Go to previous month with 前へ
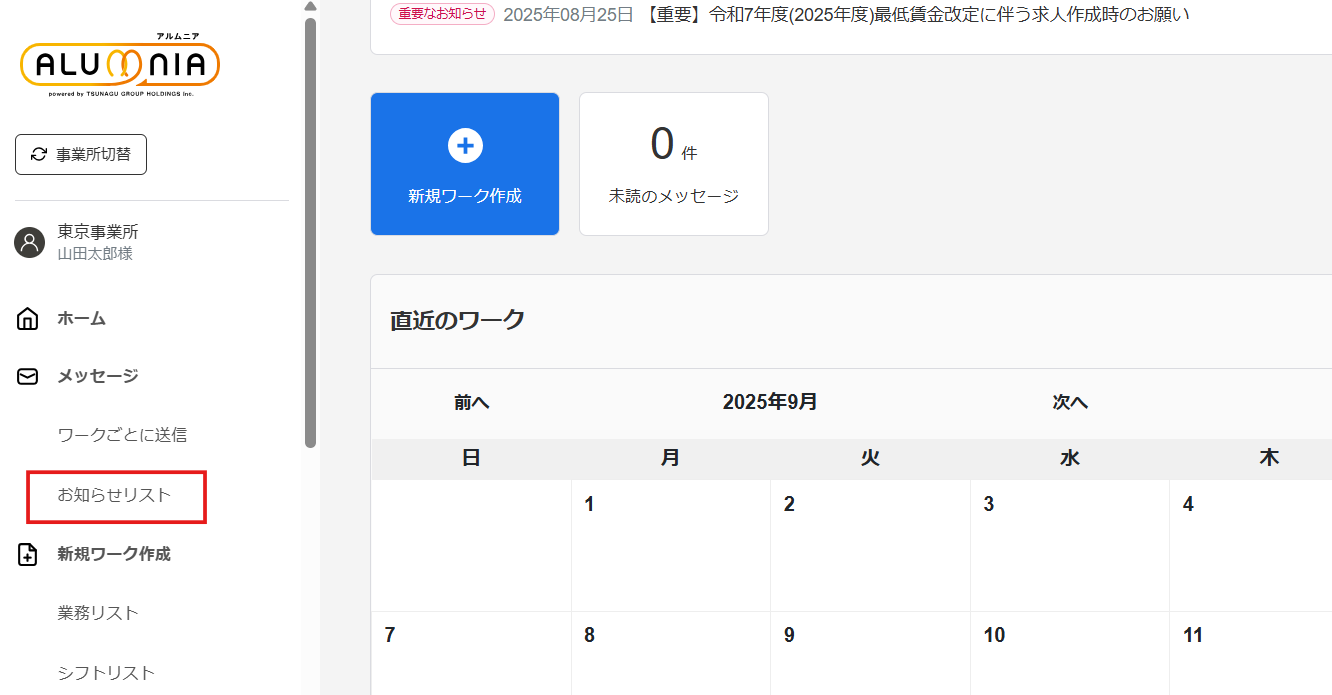 [x=471, y=403]
